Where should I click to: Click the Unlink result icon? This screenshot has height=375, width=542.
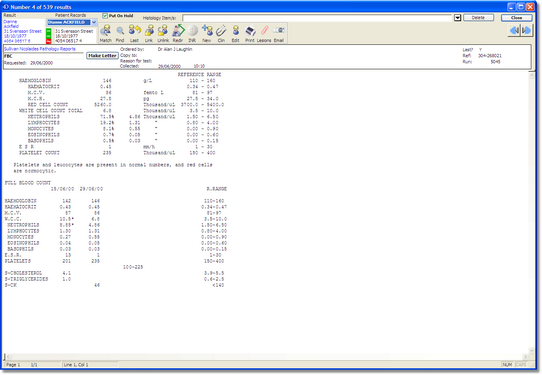click(163, 34)
